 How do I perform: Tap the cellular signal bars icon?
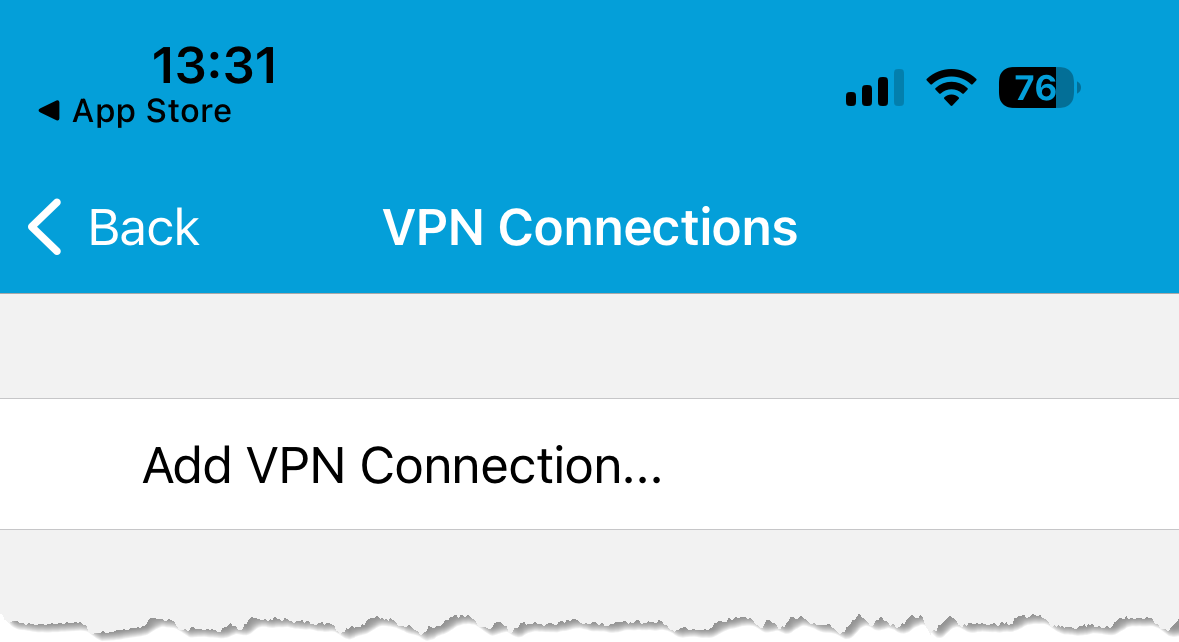[x=874, y=88]
